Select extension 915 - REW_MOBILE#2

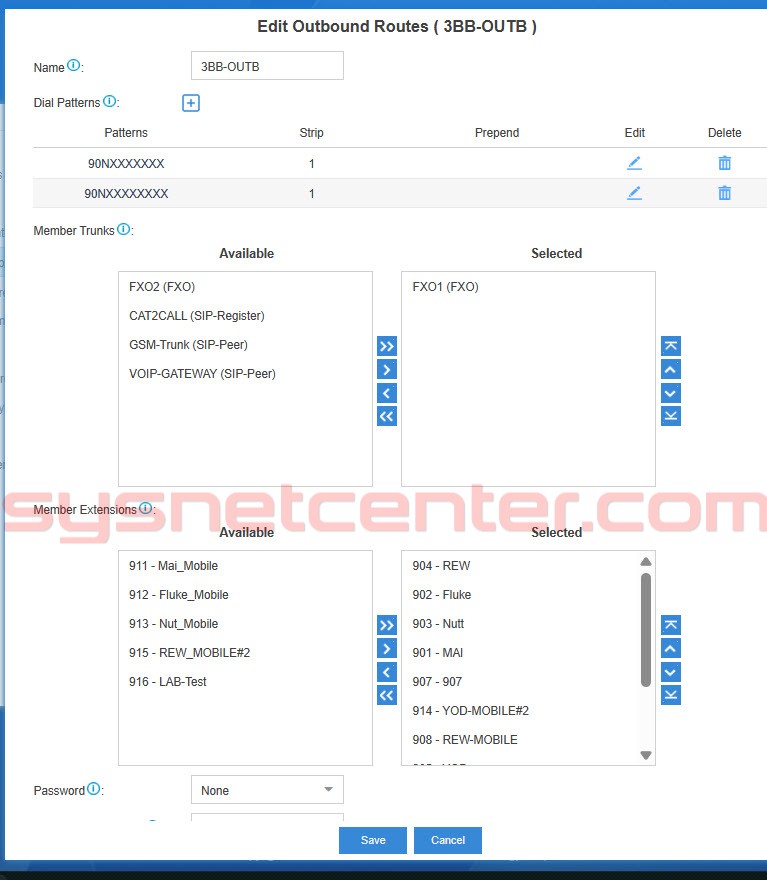(189, 653)
